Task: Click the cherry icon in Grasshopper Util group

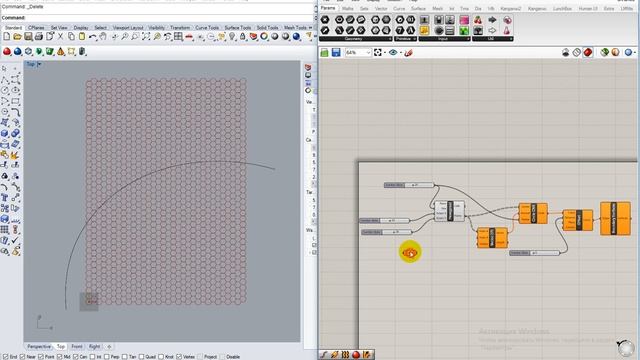Action: pos(478,20)
